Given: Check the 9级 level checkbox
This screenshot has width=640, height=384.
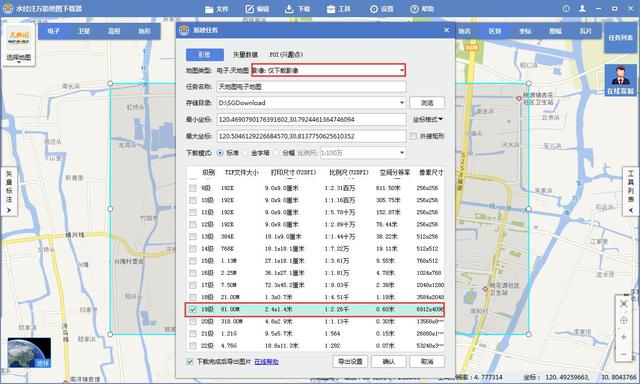Looking at the screenshot, I should point(193,188).
